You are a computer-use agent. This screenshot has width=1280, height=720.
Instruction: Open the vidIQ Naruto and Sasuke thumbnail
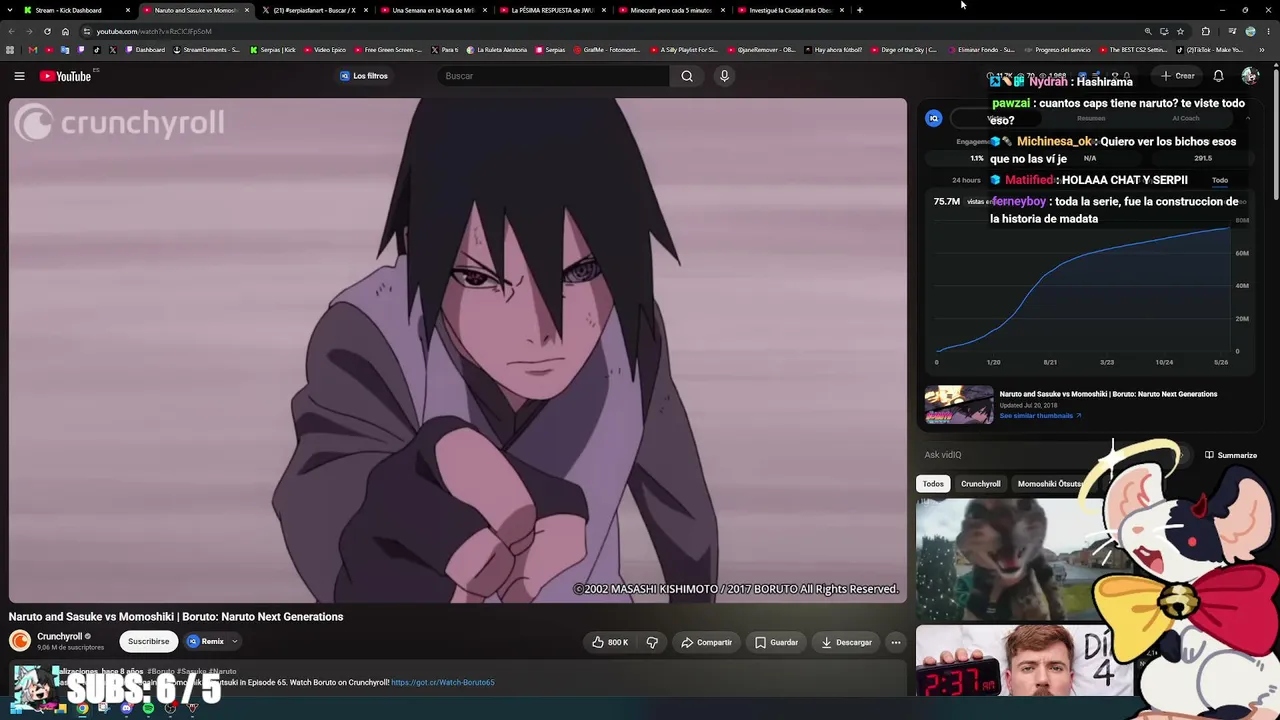[959, 405]
